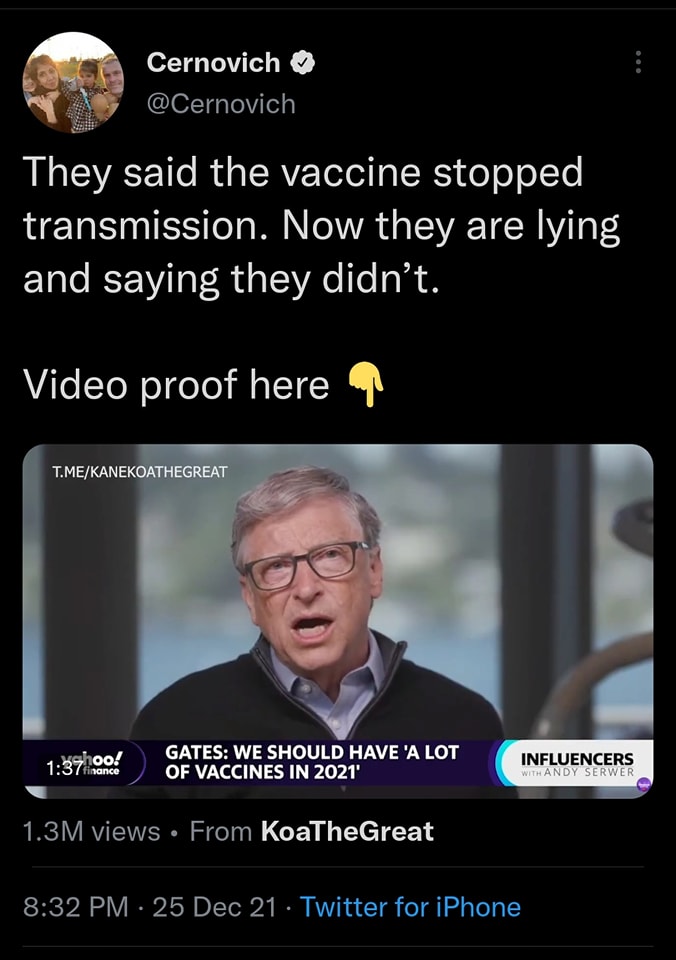Click the Video proof here text line
Viewport: 676px width, 960px height.
[176, 385]
